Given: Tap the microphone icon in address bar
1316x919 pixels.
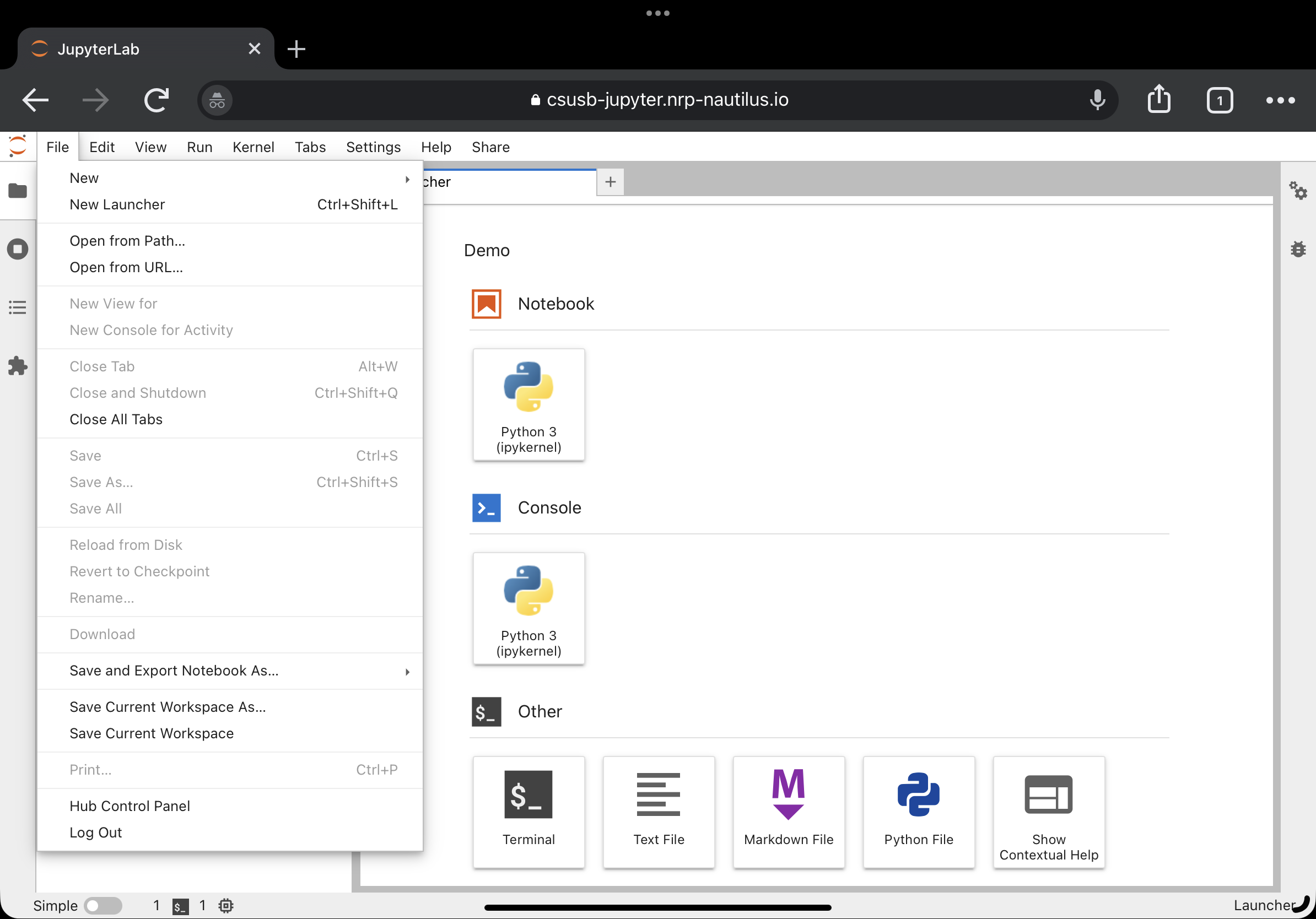Looking at the screenshot, I should pyautogui.click(x=1097, y=100).
